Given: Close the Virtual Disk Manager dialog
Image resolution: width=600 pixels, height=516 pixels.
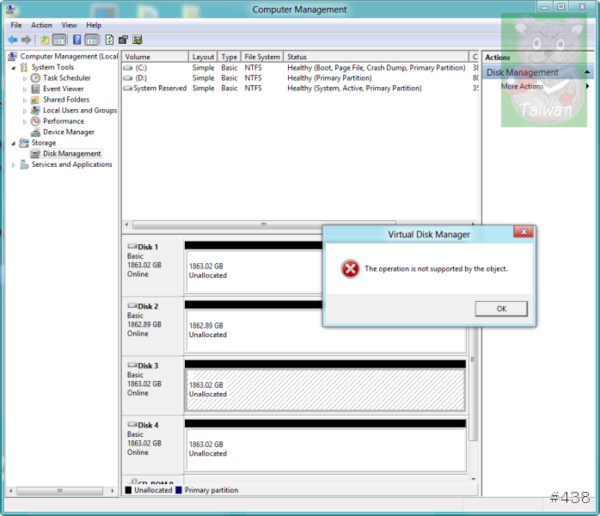Looking at the screenshot, I should click(522, 232).
